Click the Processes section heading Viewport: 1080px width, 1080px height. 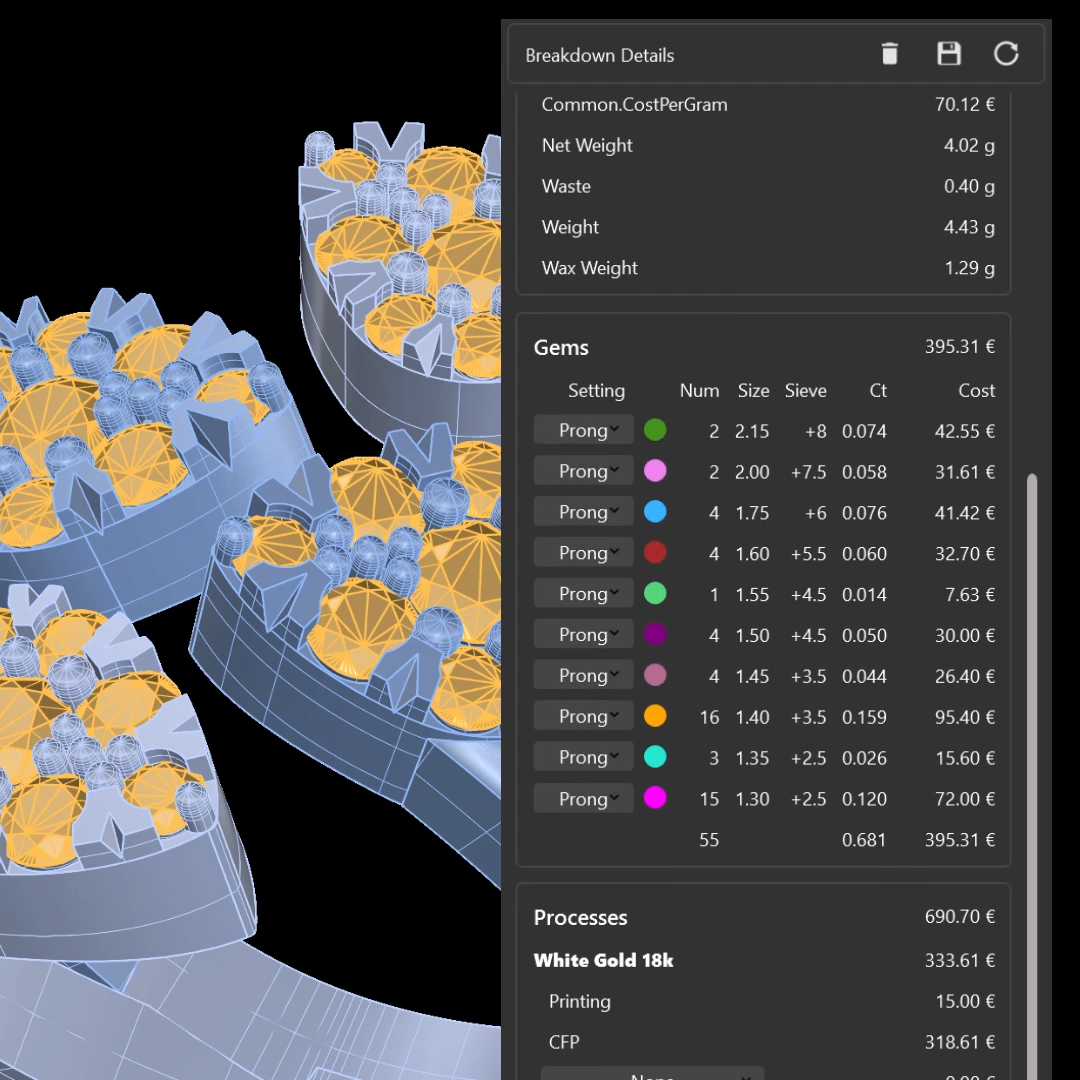coord(581,917)
